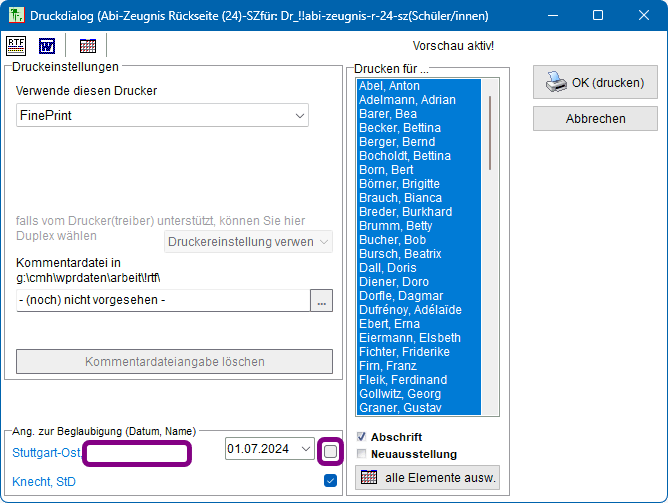Uncheck the Knecht, StD checkbox
Image resolution: width=668 pixels, height=503 pixels.
pyautogui.click(x=330, y=481)
